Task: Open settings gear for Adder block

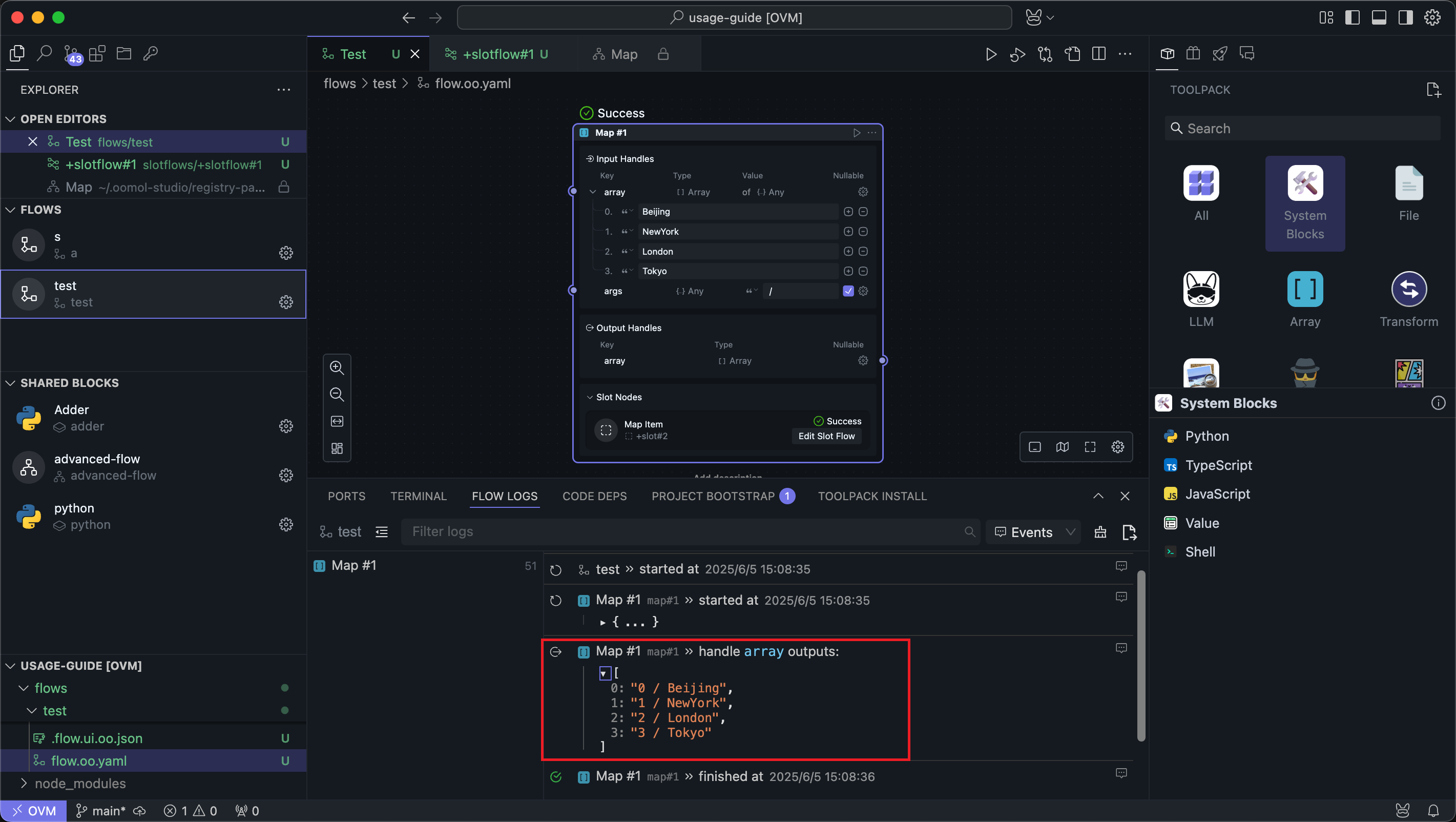Action: coord(286,426)
